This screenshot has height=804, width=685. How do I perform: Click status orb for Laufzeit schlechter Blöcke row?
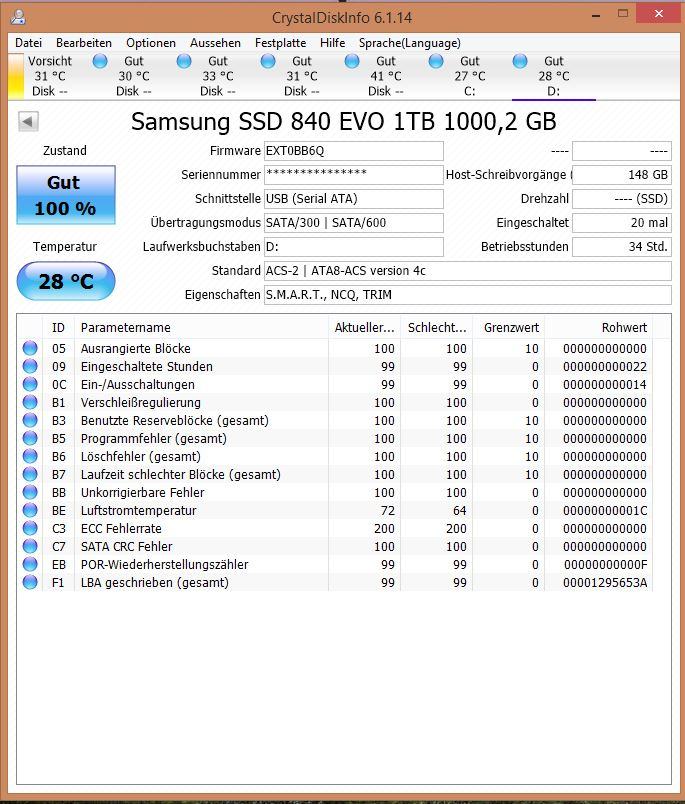point(30,474)
